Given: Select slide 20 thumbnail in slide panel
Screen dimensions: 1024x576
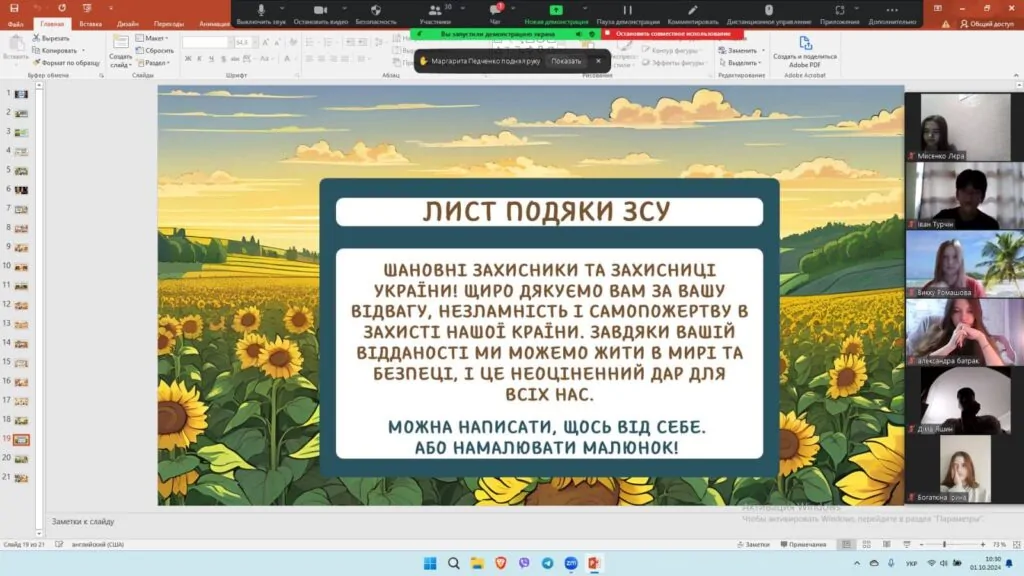Looking at the screenshot, I should click(21, 458).
